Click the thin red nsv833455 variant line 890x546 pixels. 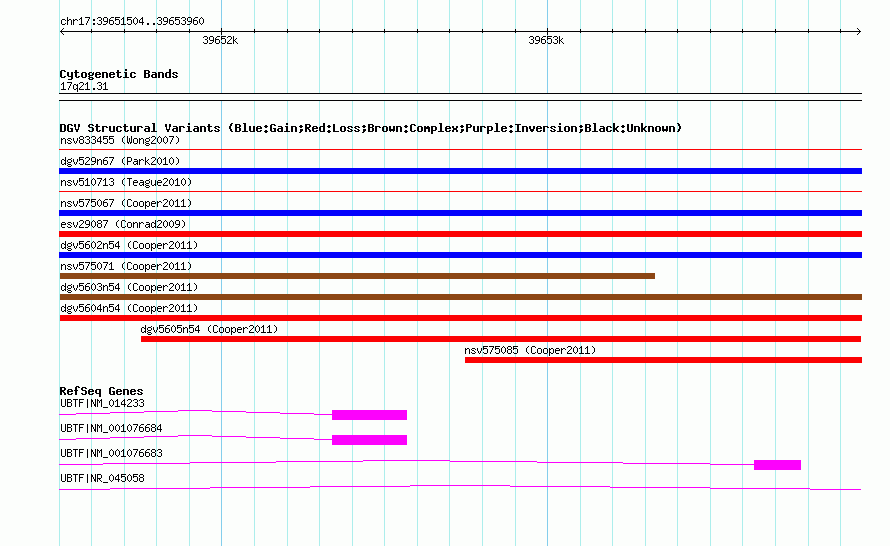click(x=460, y=150)
